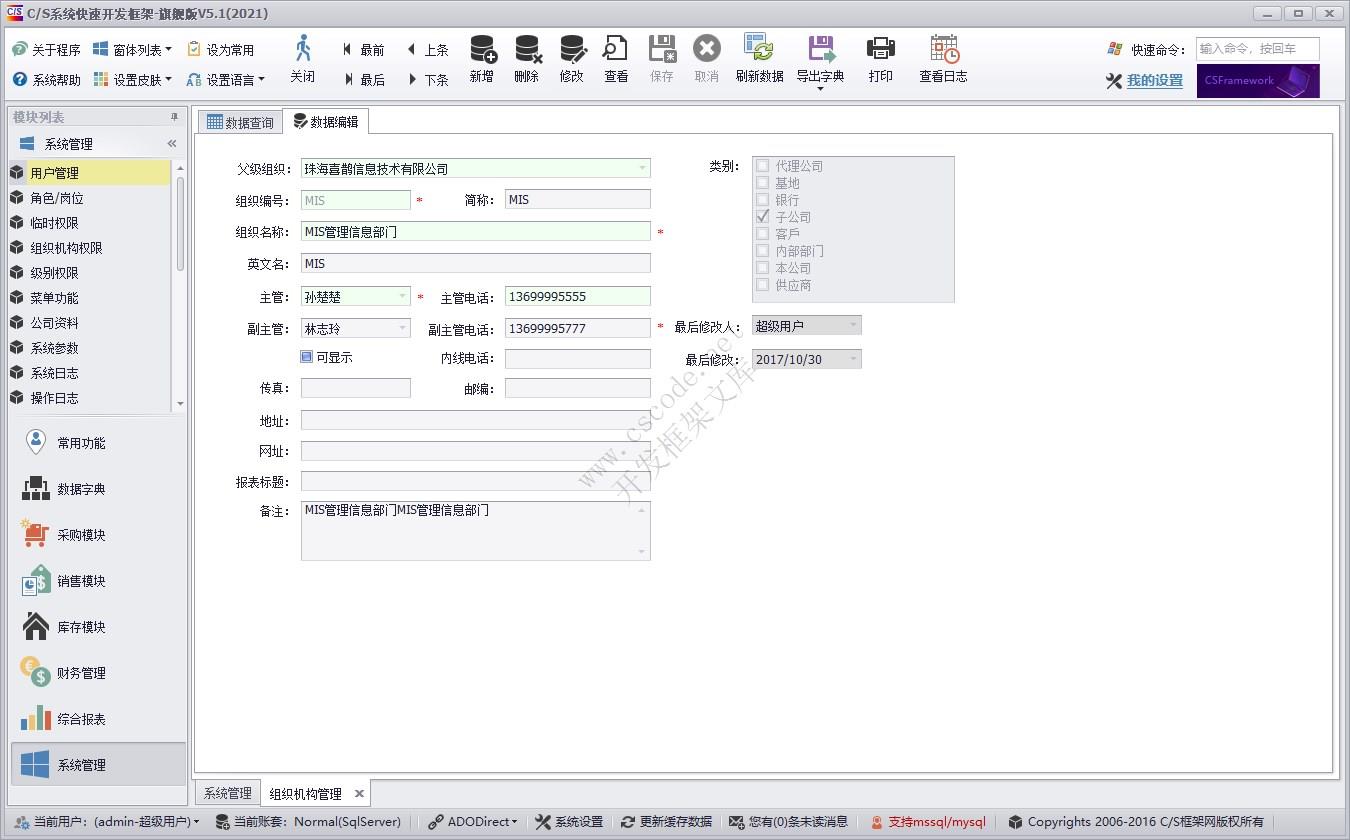Click the 打印 (Print) toolbar icon
The height and width of the screenshot is (840, 1350).
[880, 58]
